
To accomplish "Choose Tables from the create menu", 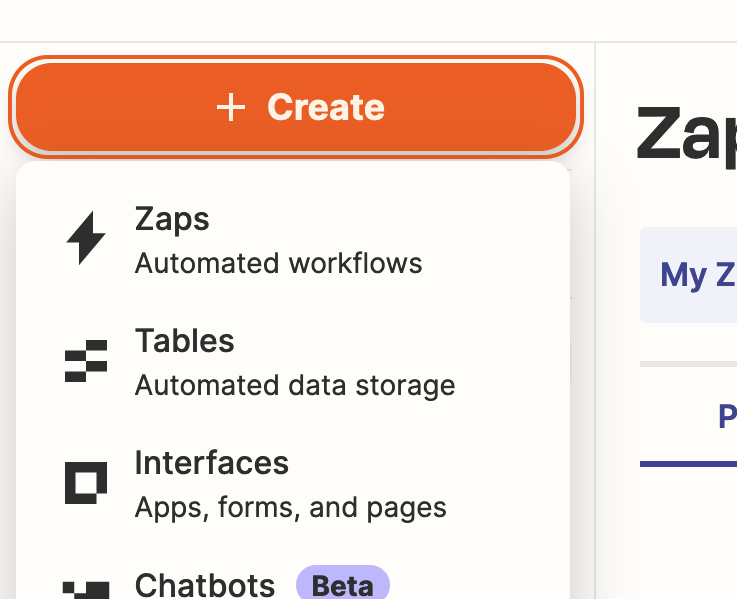I will point(293,362).
